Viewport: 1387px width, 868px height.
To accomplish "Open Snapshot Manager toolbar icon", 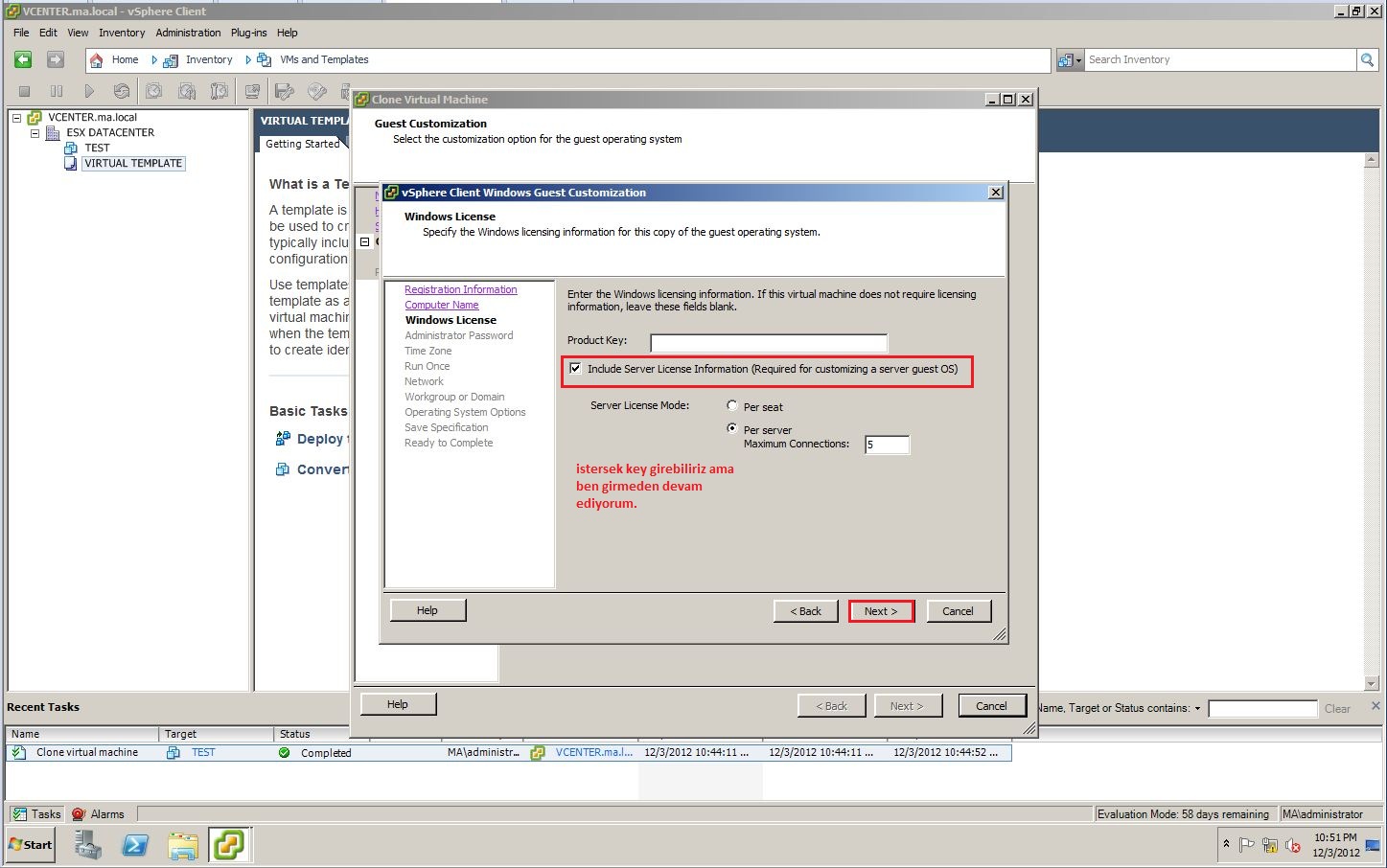I will tap(220, 91).
